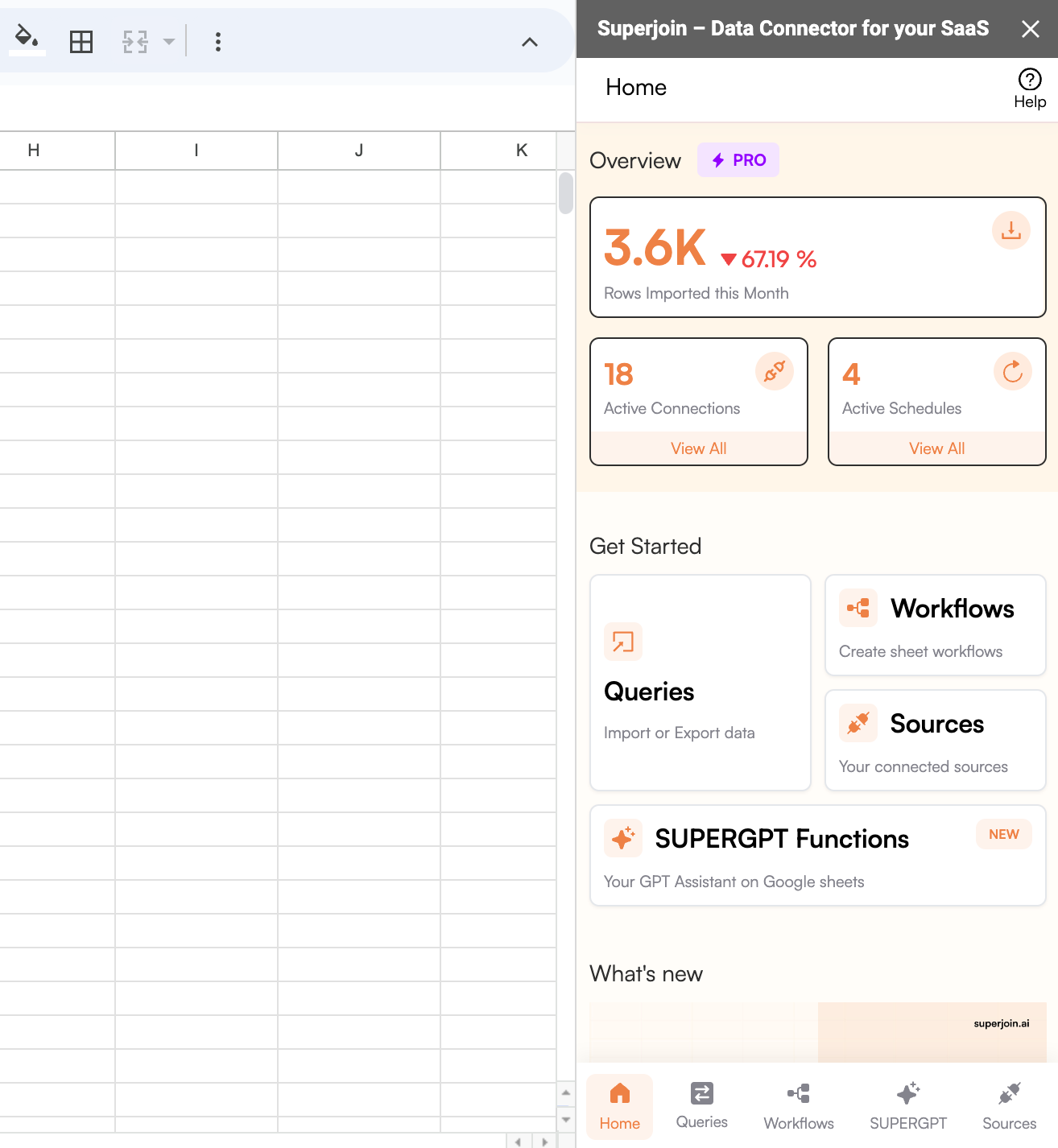Viewport: 1058px width, 1148px height.
Task: Open the three-dot more options menu
Action: point(218,42)
